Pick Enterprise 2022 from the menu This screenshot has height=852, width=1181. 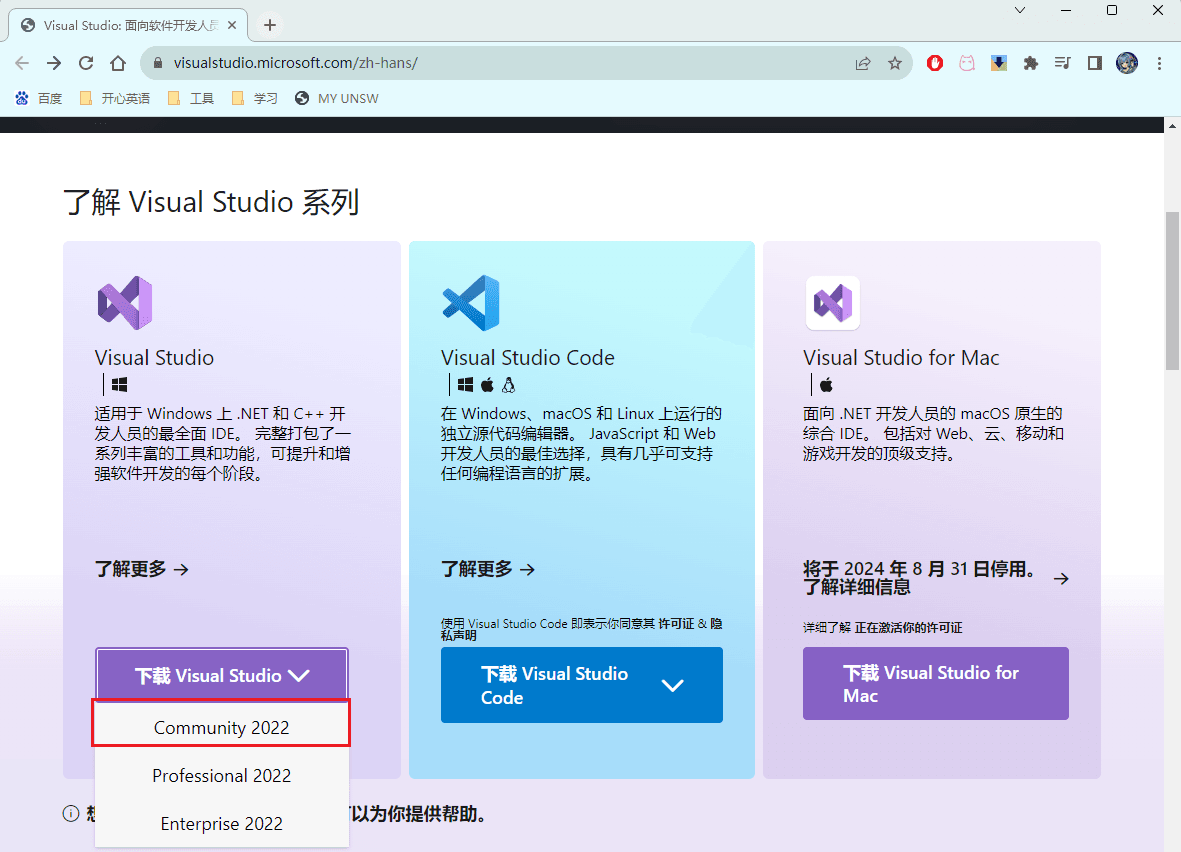coord(221,823)
